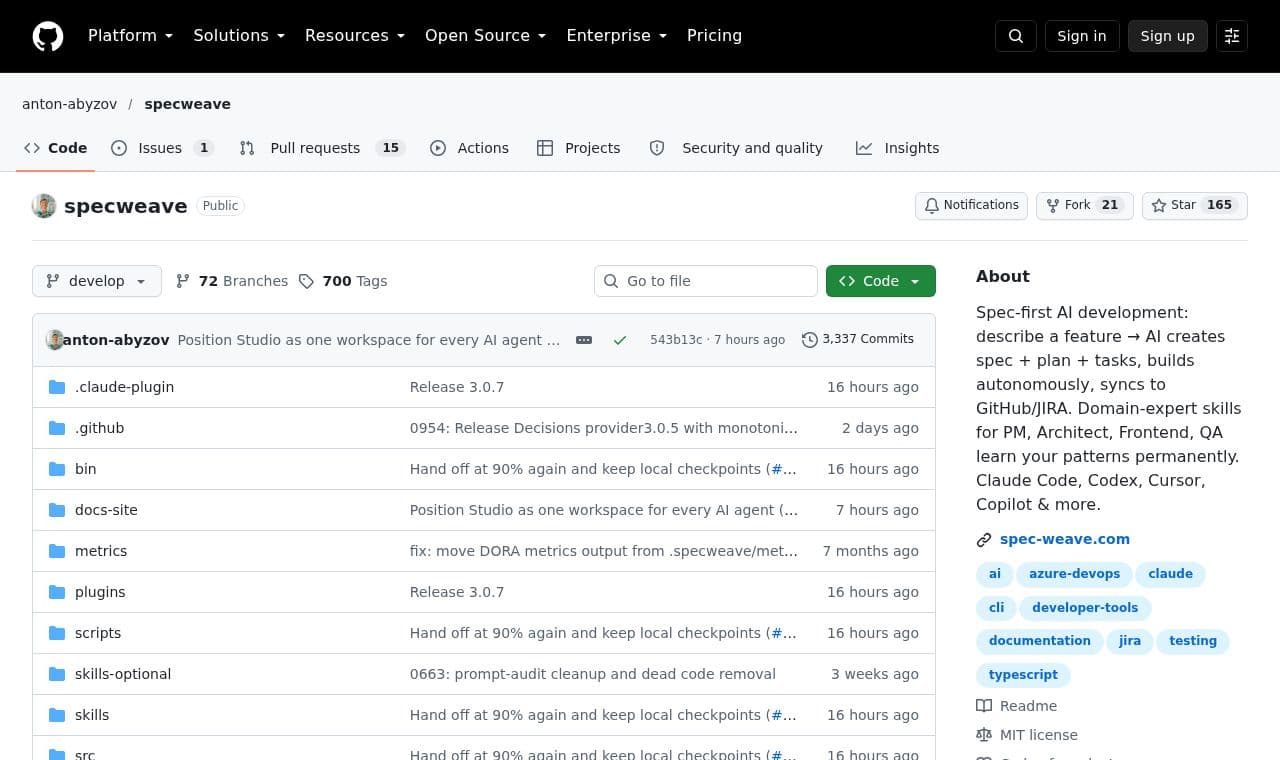1280x760 pixels.
Task: Select the azure-devops topic tag
Action: [1074, 574]
